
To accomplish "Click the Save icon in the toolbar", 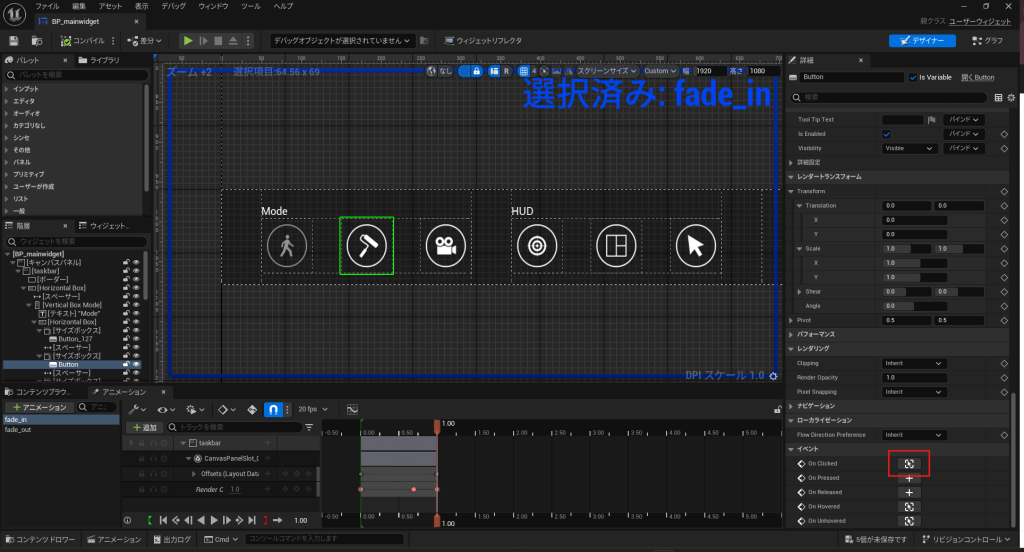I will click(x=14, y=41).
